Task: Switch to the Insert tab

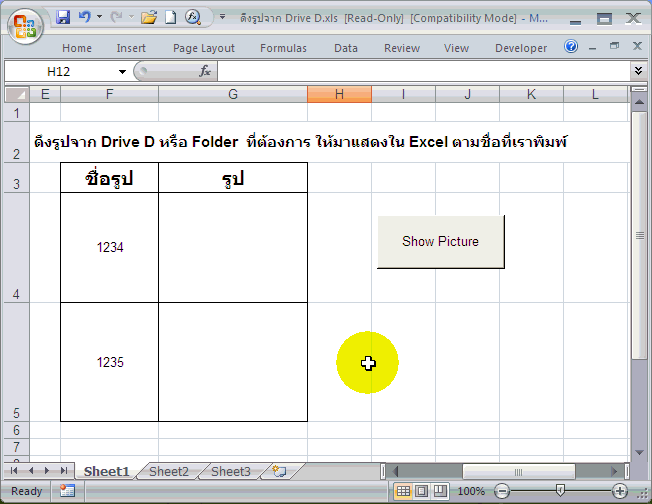Action: [131, 48]
